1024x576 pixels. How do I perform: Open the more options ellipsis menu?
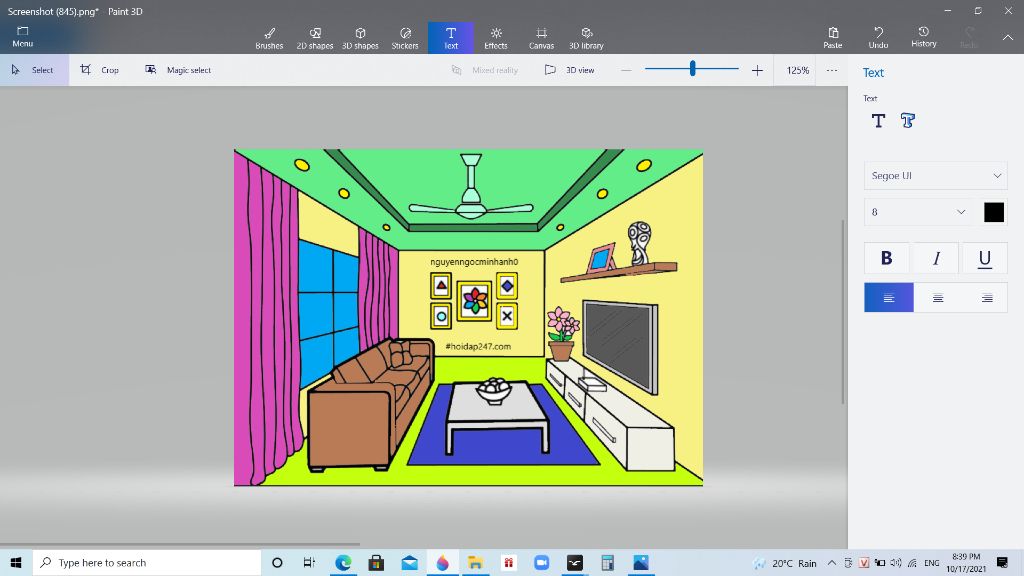click(x=831, y=70)
